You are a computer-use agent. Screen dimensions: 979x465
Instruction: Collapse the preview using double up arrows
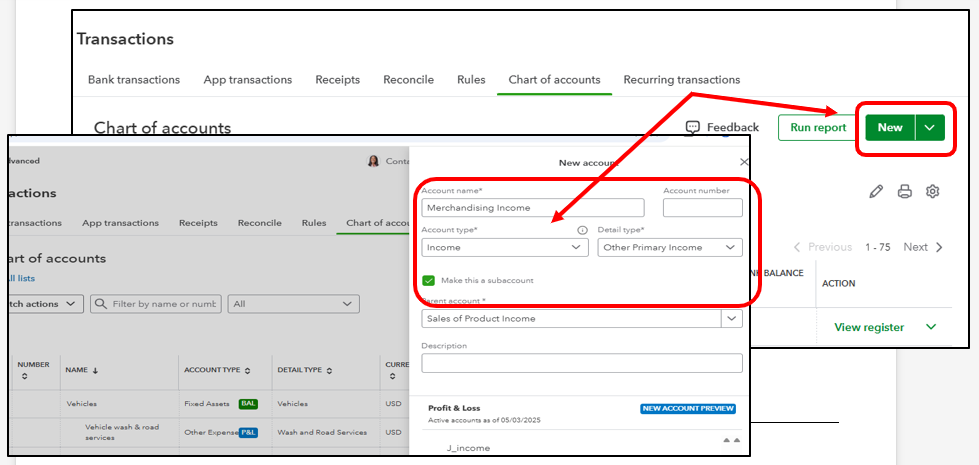pos(731,441)
